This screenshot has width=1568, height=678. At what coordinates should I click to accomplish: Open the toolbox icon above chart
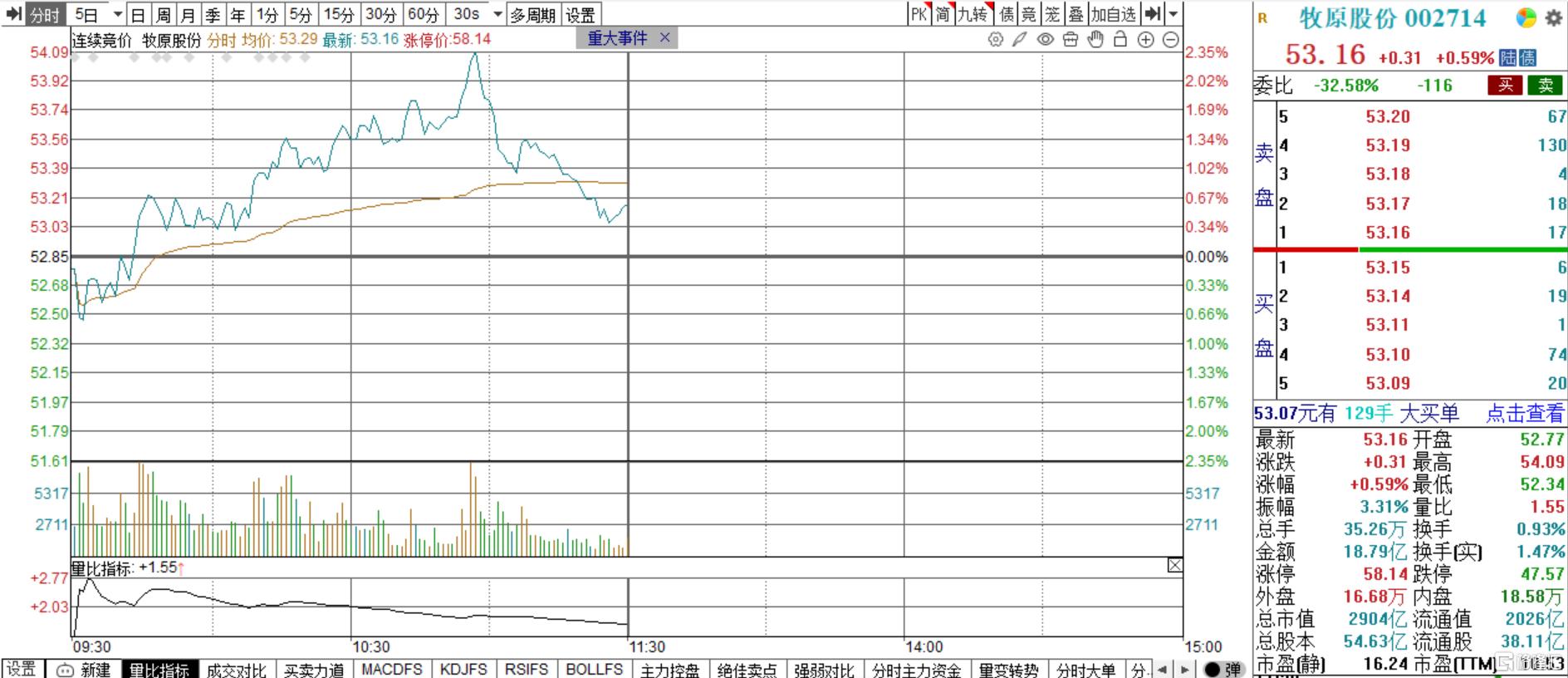pos(1070,39)
